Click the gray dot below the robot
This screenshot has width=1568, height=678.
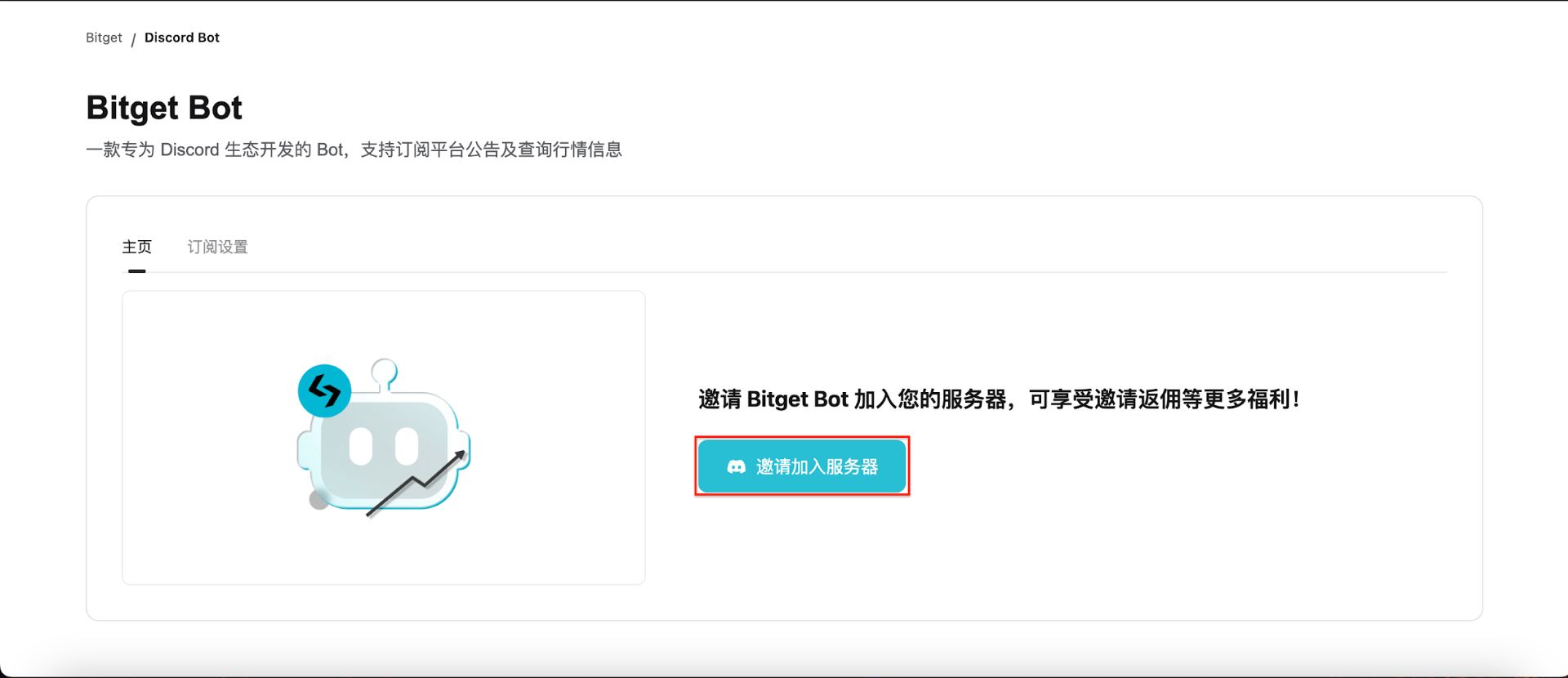(x=319, y=500)
